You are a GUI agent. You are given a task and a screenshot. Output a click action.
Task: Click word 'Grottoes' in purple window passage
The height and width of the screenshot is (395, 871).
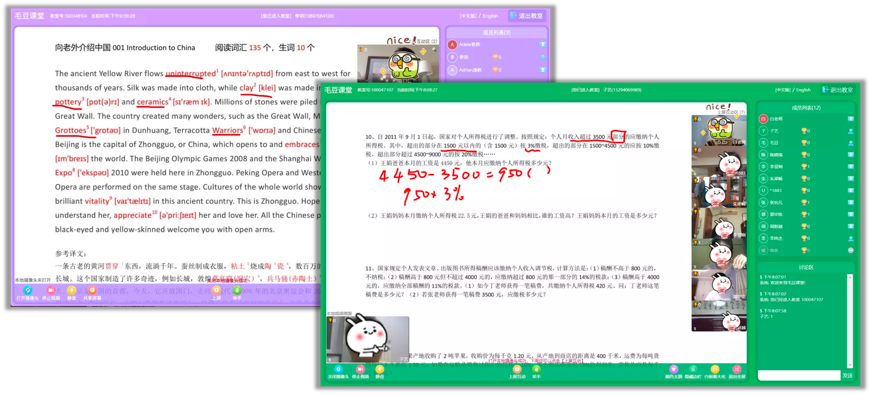(71, 131)
